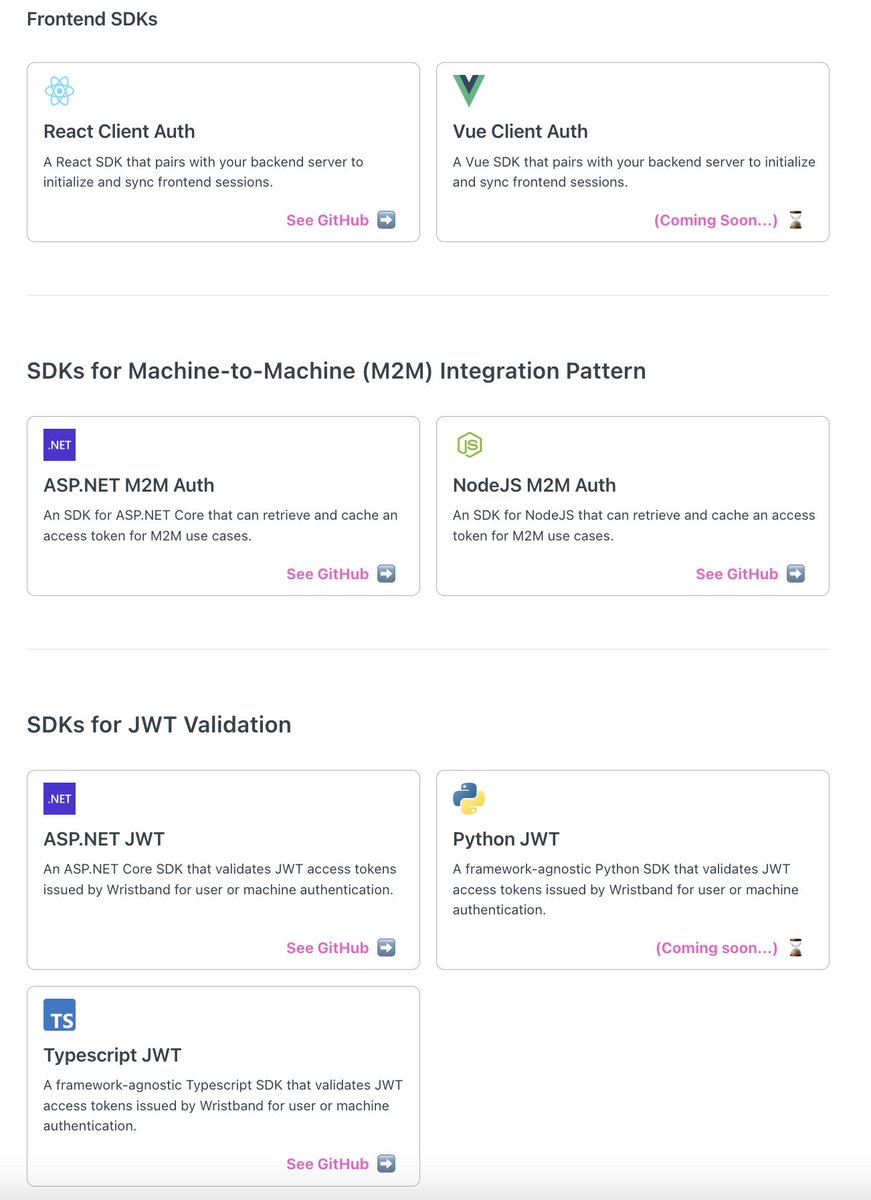Click the Vue logo icon
The height and width of the screenshot is (1200, 871).
click(x=469, y=91)
